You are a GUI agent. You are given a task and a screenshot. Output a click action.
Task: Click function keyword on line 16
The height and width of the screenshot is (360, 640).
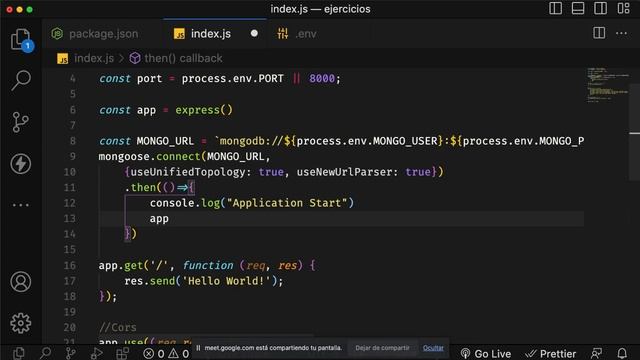207,266
